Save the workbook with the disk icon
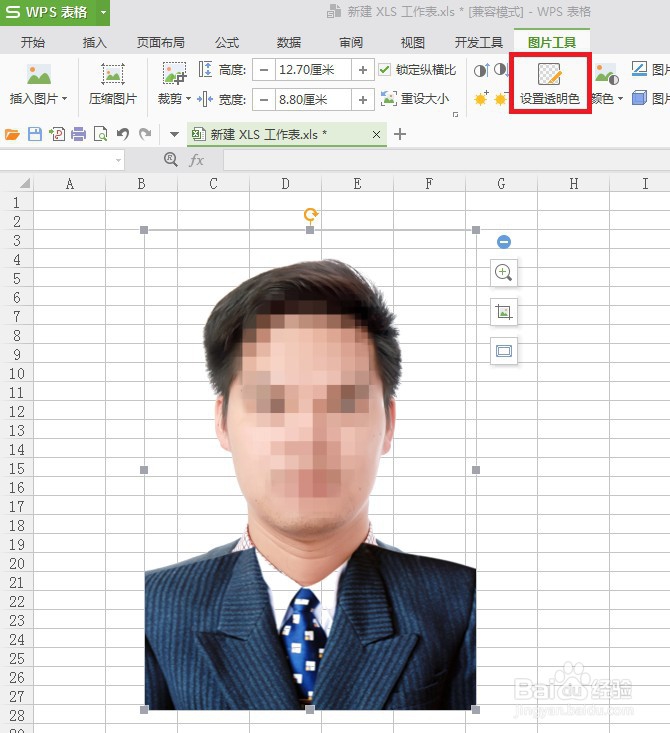 (35, 135)
